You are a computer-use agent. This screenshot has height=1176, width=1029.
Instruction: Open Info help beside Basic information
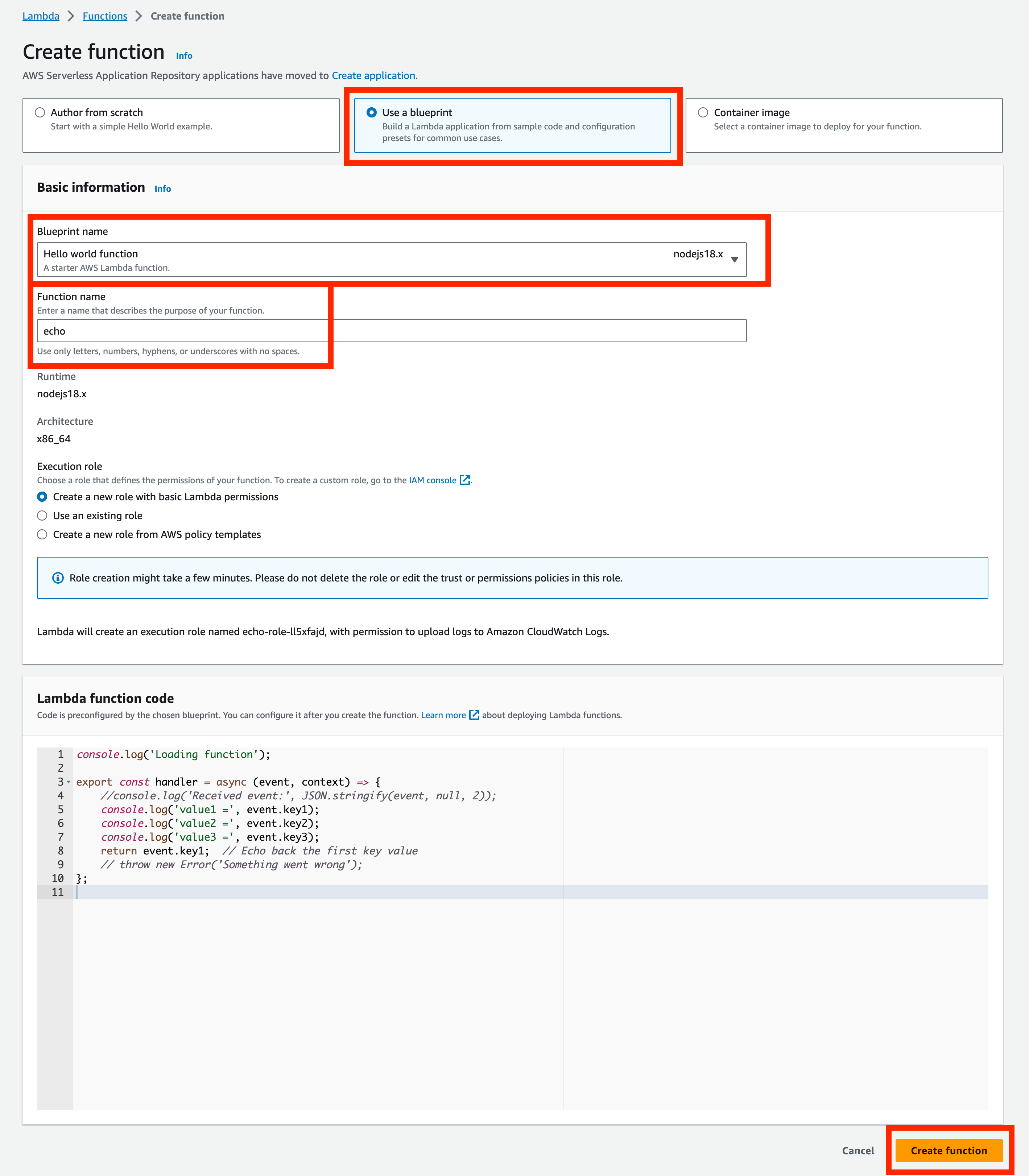pyautogui.click(x=162, y=189)
